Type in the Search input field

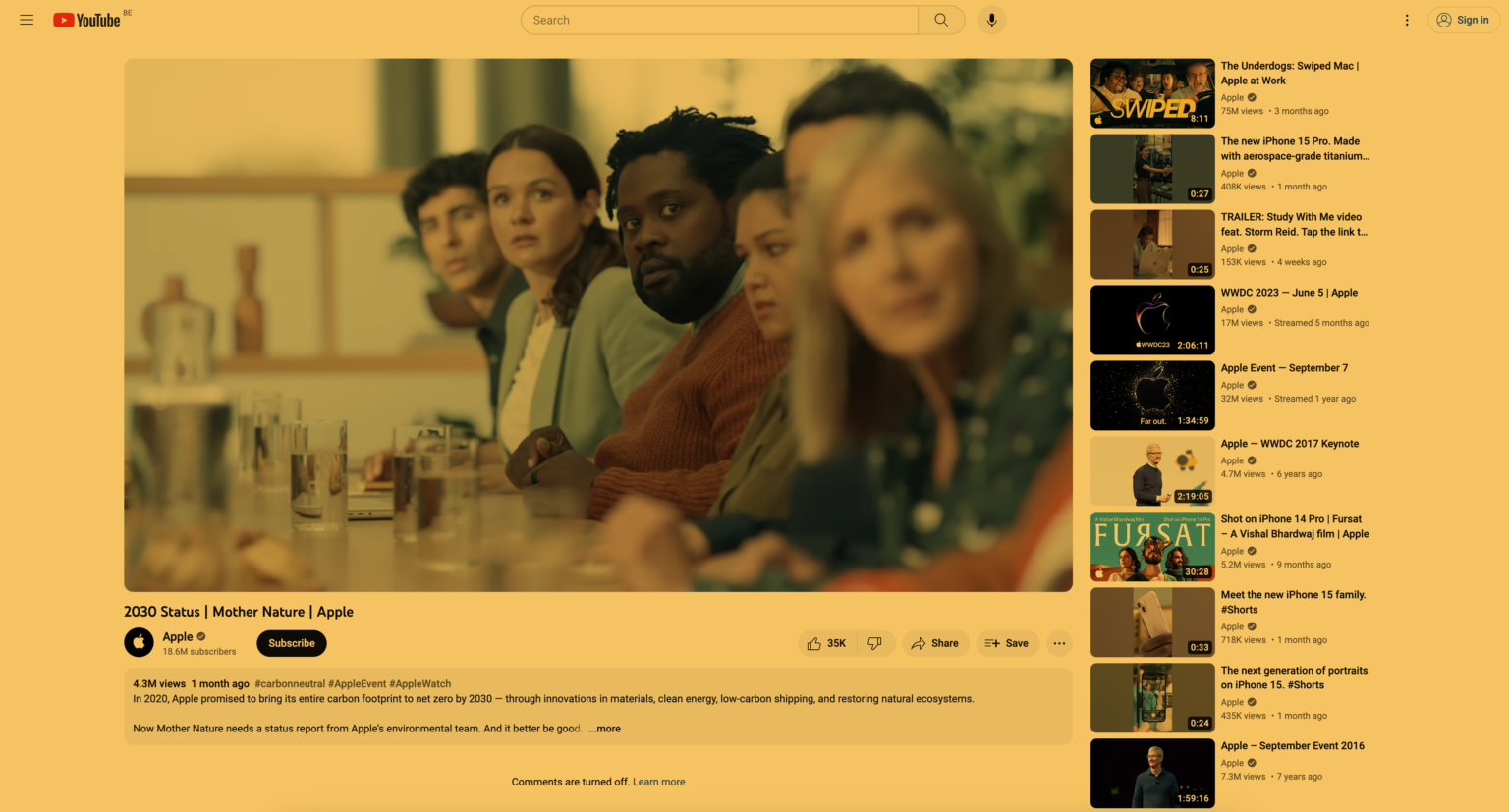click(x=719, y=20)
